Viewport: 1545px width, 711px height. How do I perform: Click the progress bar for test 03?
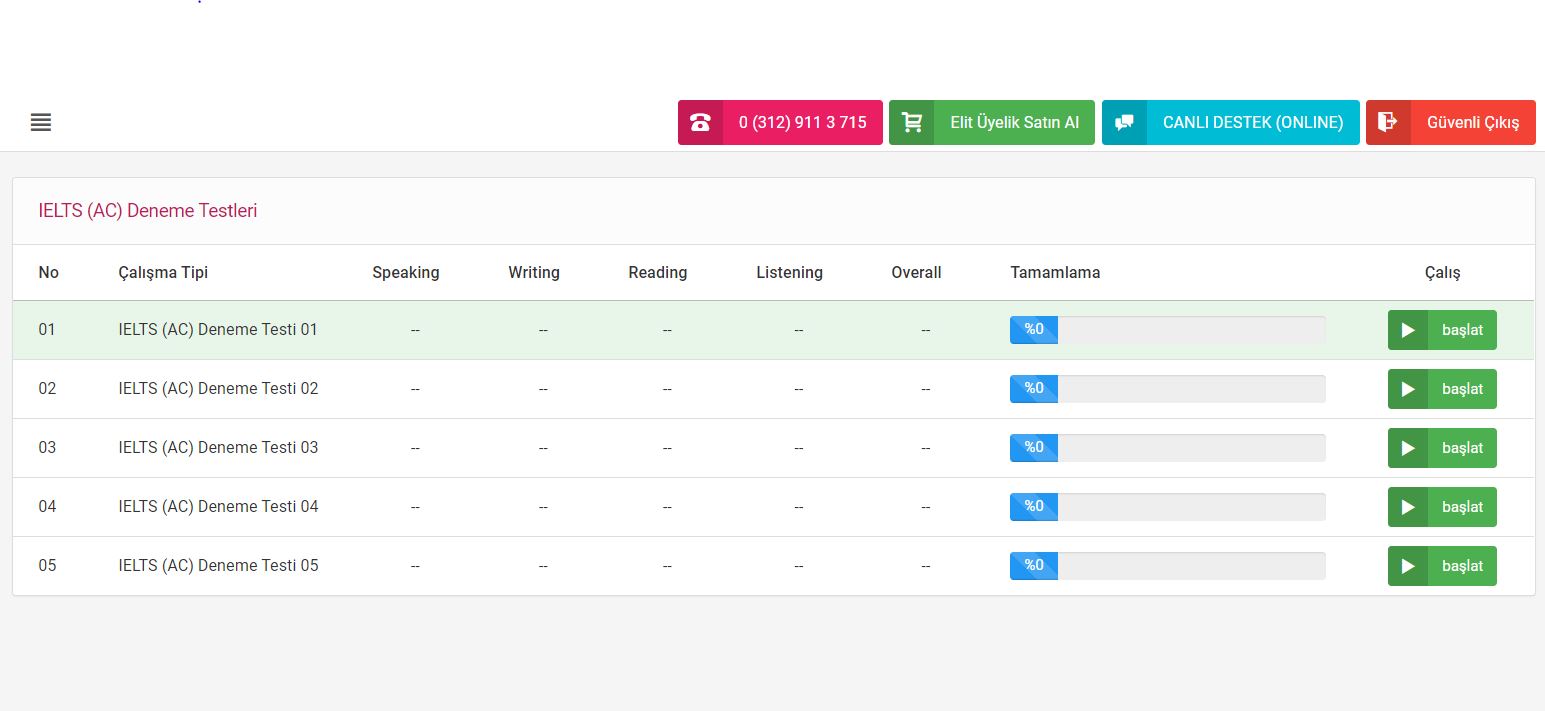click(1168, 448)
